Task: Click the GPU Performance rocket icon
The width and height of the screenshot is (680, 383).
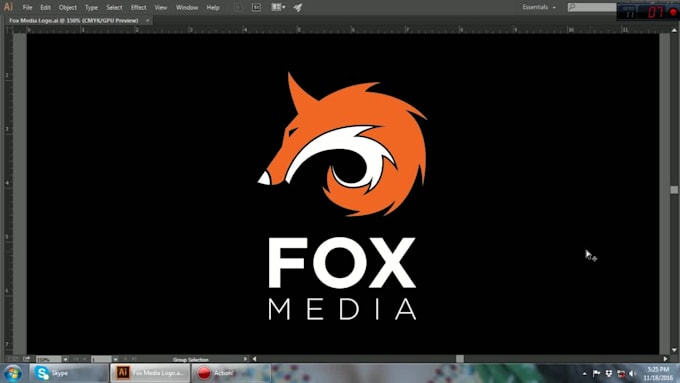Action: pos(298,7)
